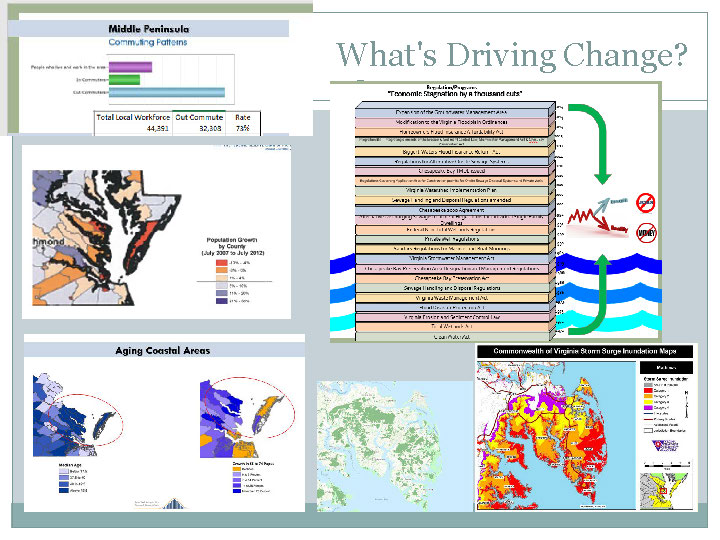Select the Chesapeake 2000 Agreement layer
Viewport: 720px width, 540px height.
pyautogui.click(x=454, y=211)
